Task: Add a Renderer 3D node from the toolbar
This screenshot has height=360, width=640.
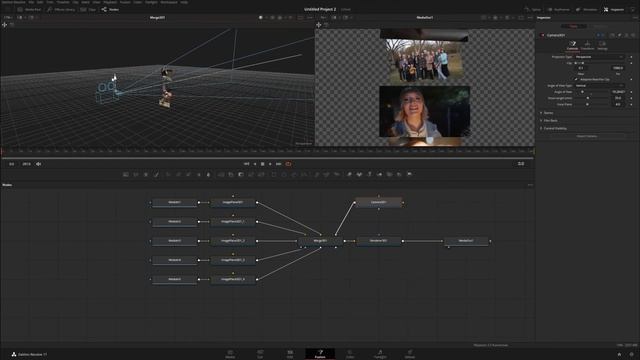Action: (x=409, y=174)
